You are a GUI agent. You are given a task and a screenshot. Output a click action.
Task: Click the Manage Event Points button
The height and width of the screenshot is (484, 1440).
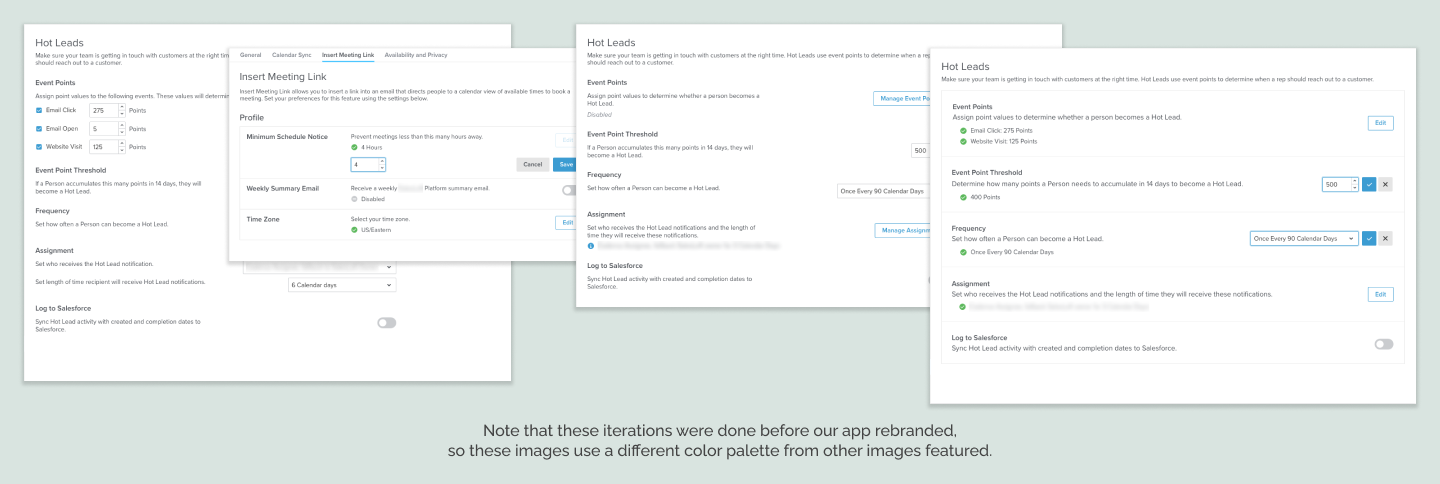click(x=903, y=98)
